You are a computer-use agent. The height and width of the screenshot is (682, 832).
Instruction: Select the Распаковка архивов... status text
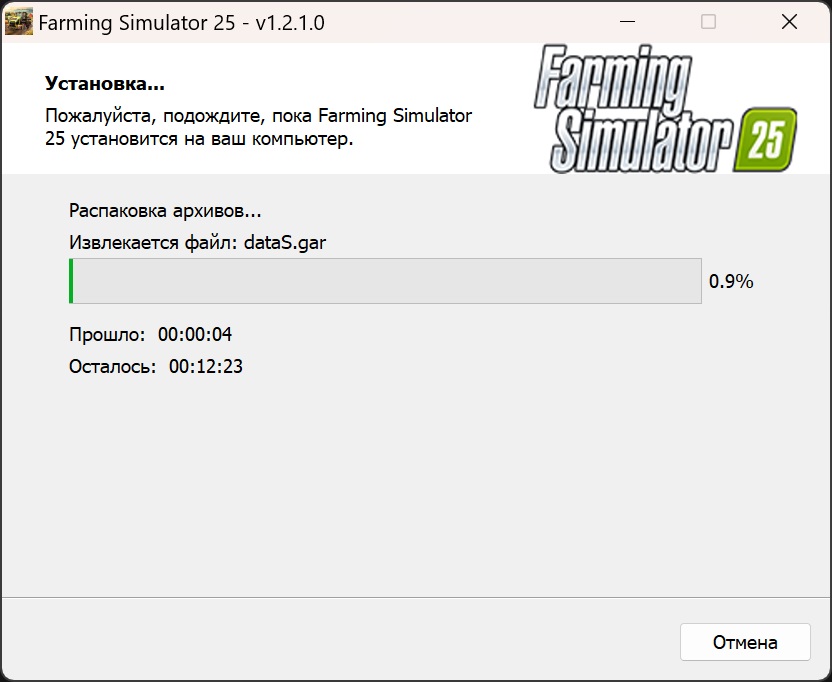pyautogui.click(x=165, y=211)
